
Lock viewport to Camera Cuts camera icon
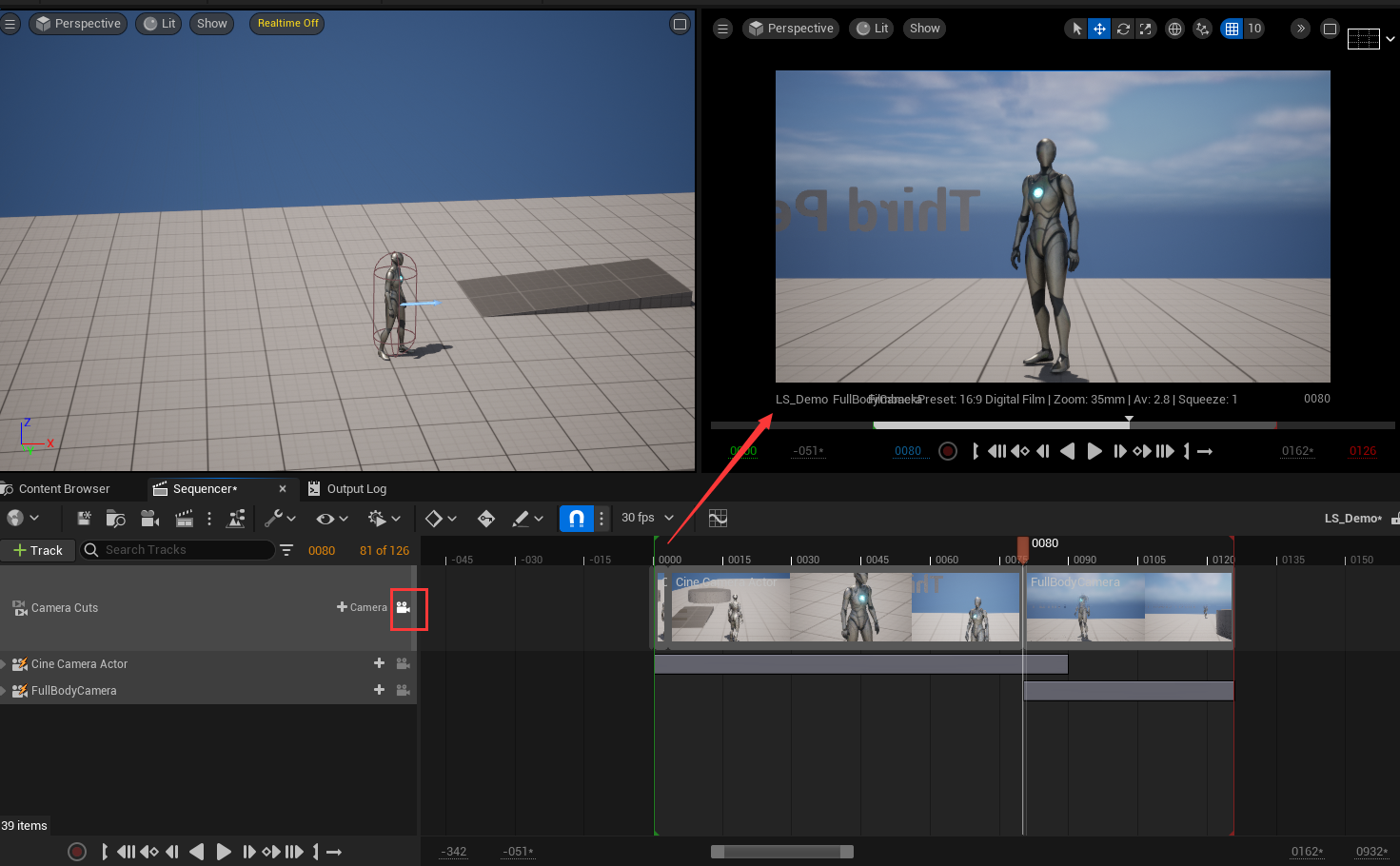click(x=404, y=607)
